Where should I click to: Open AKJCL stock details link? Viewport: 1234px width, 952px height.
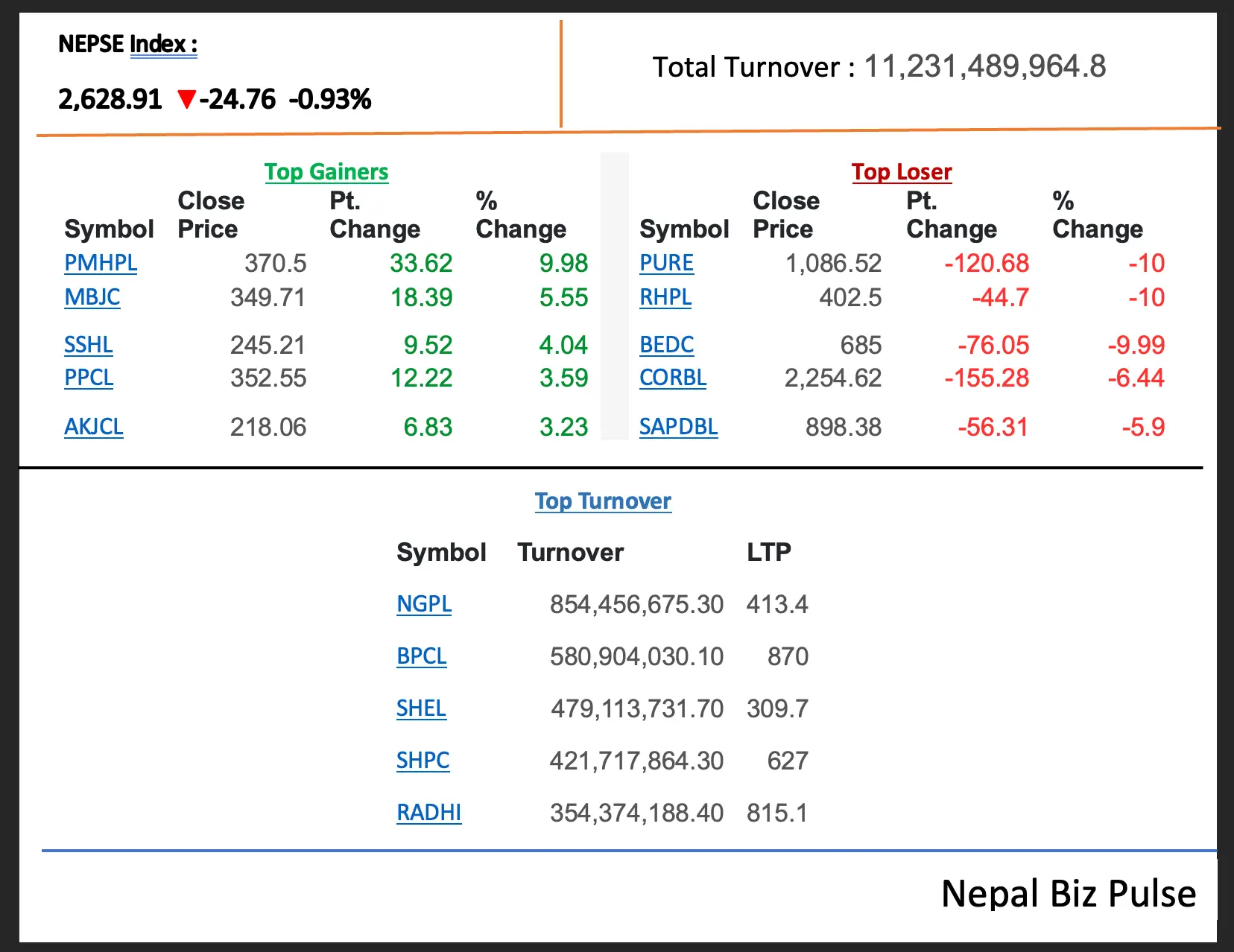pyautogui.click(x=93, y=427)
